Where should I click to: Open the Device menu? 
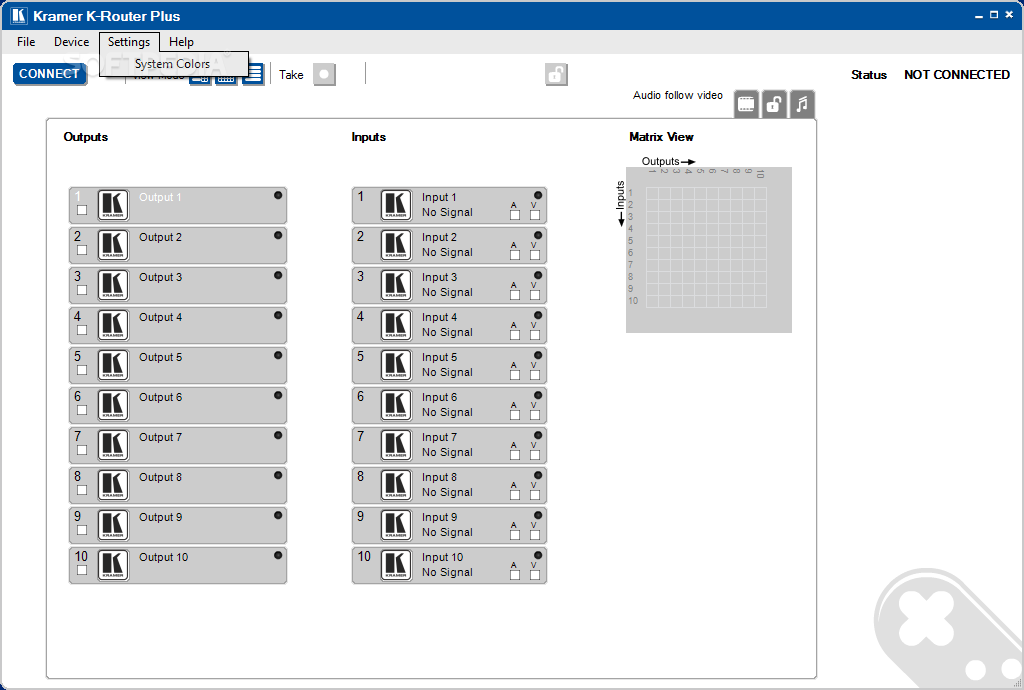71,42
